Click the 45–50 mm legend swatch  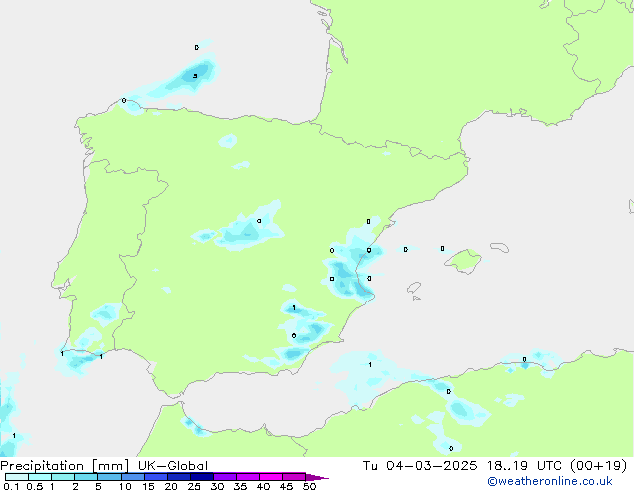[294, 477]
